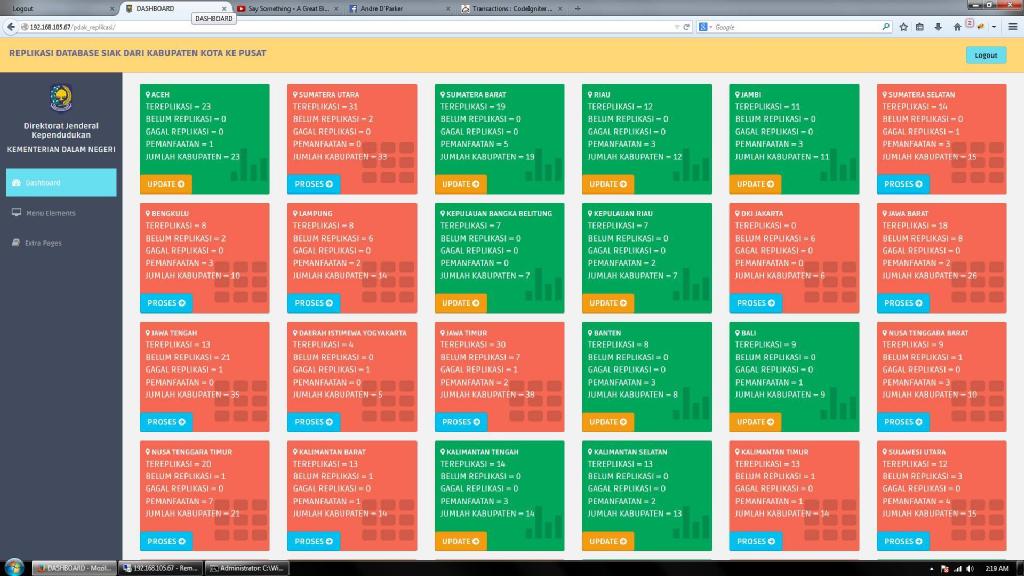Click PROSES on the DKI JAKARTA card
Image resolution: width=1024 pixels, height=576 pixels.
click(x=755, y=303)
